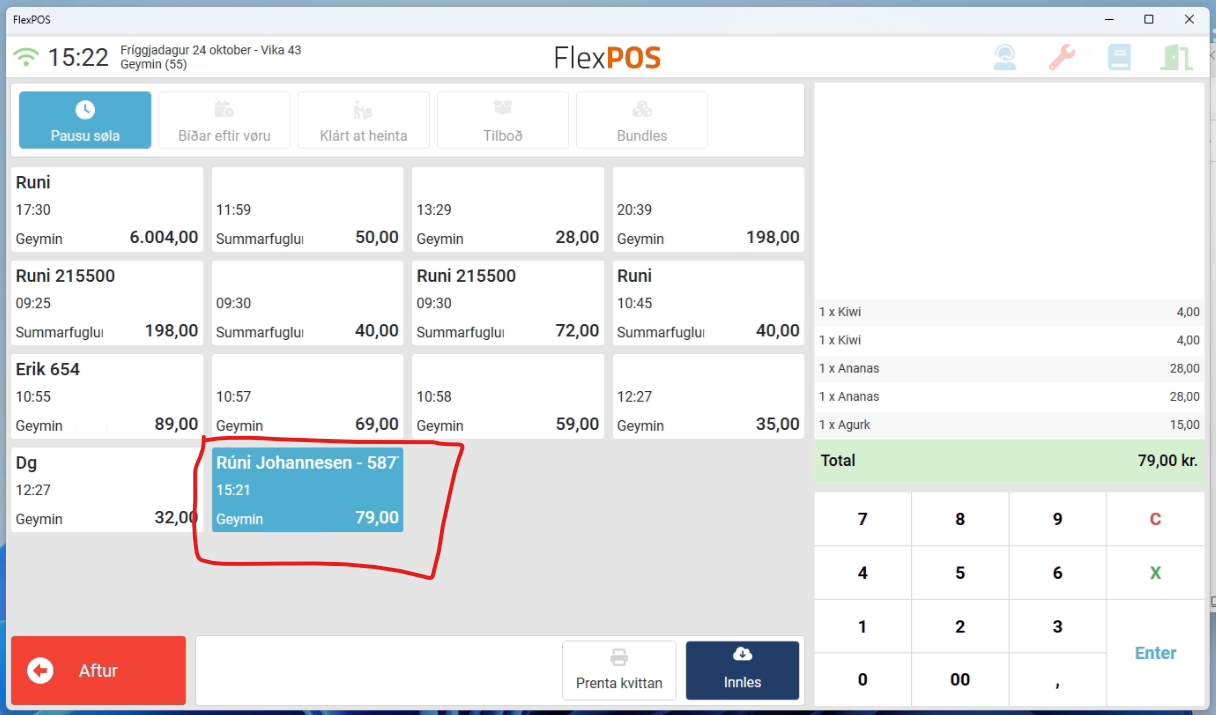Click the customer support headset icon
Viewport: 1216px width, 715px height.
tap(1005, 57)
